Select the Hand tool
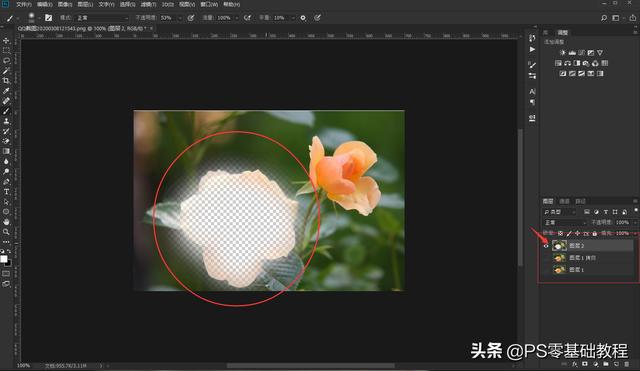The image size is (640, 371). (6, 222)
